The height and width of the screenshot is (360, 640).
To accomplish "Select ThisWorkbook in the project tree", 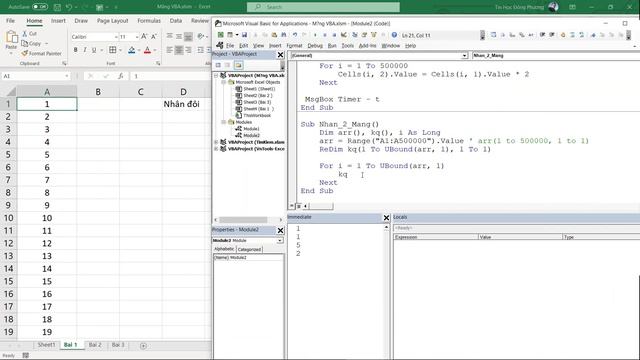I will pyautogui.click(x=257, y=116).
